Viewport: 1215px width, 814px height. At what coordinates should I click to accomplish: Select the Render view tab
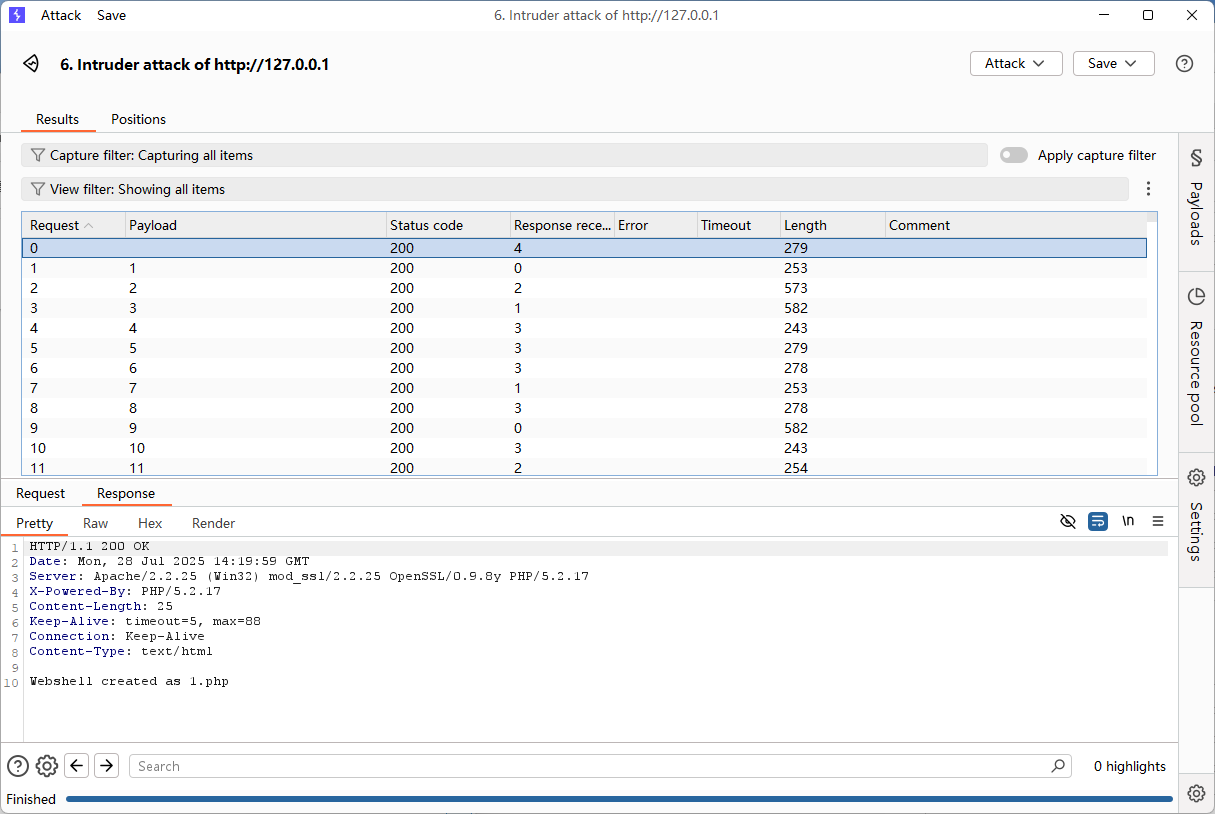214,523
